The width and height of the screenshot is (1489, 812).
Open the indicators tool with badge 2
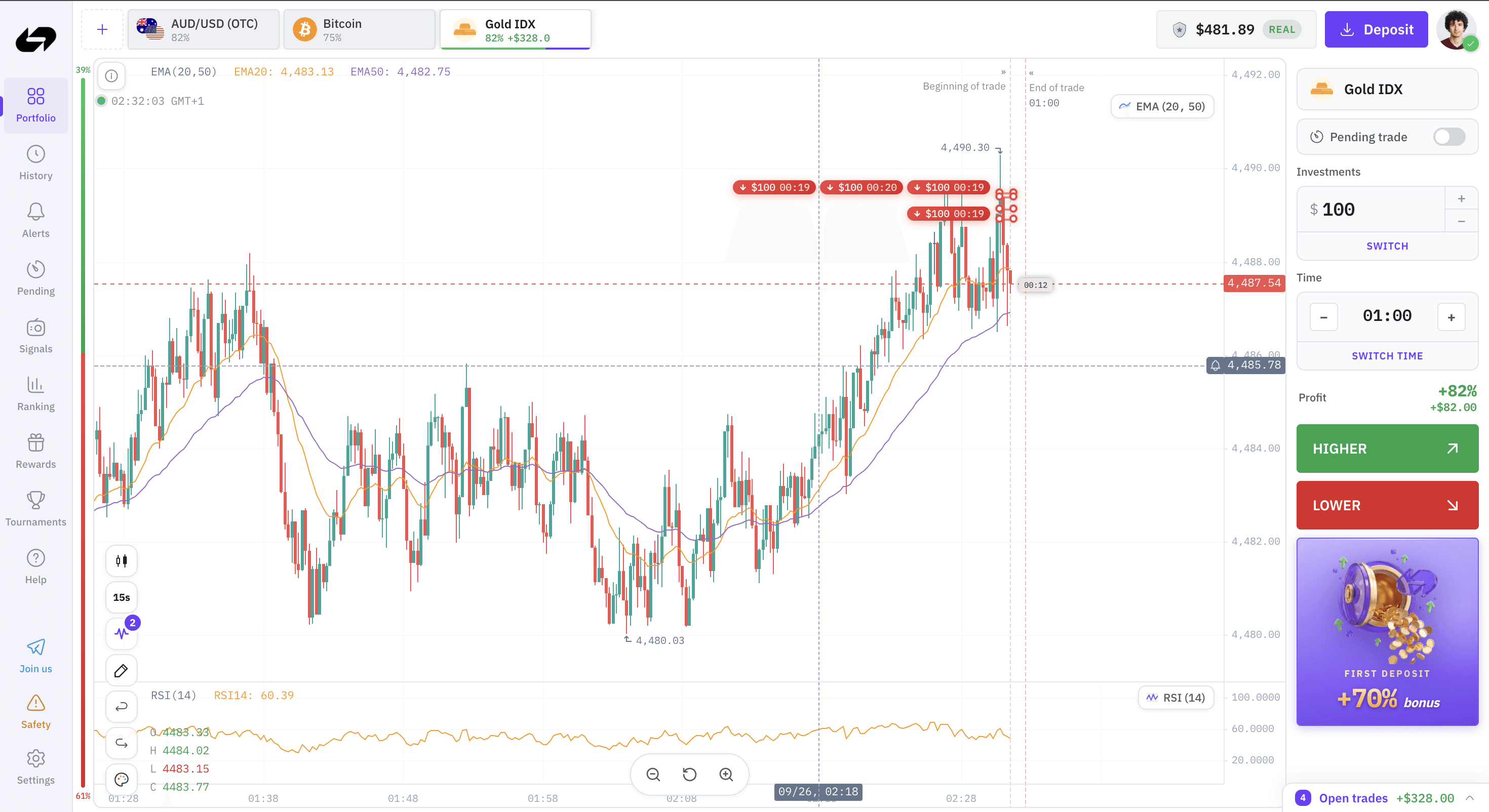(122, 633)
